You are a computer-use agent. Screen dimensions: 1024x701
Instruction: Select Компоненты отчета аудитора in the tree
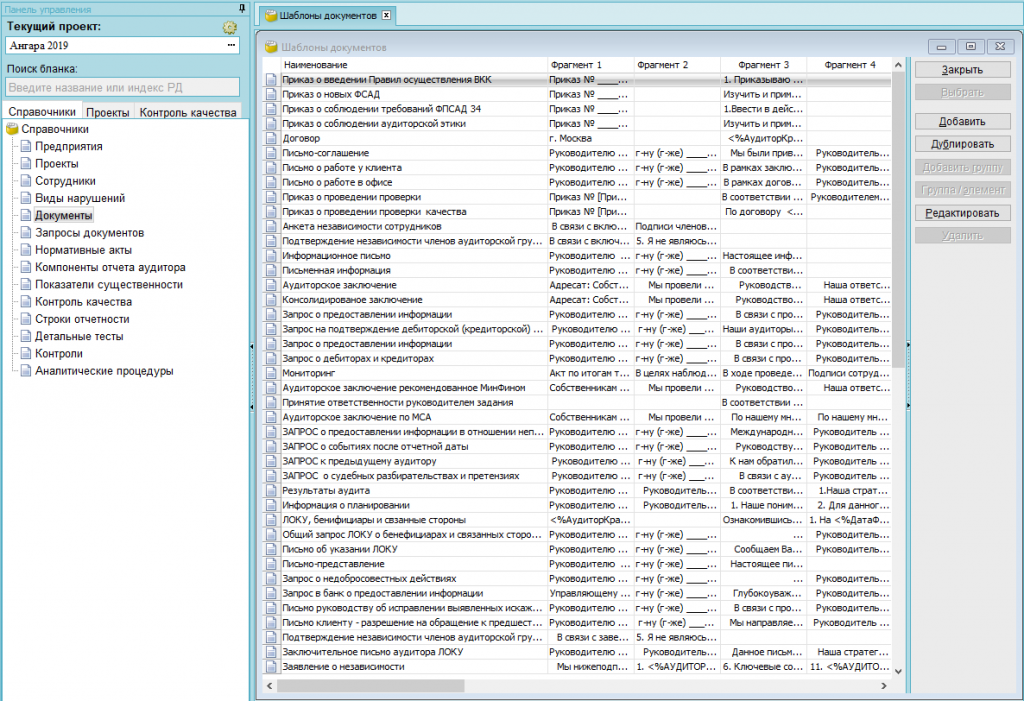click(110, 267)
